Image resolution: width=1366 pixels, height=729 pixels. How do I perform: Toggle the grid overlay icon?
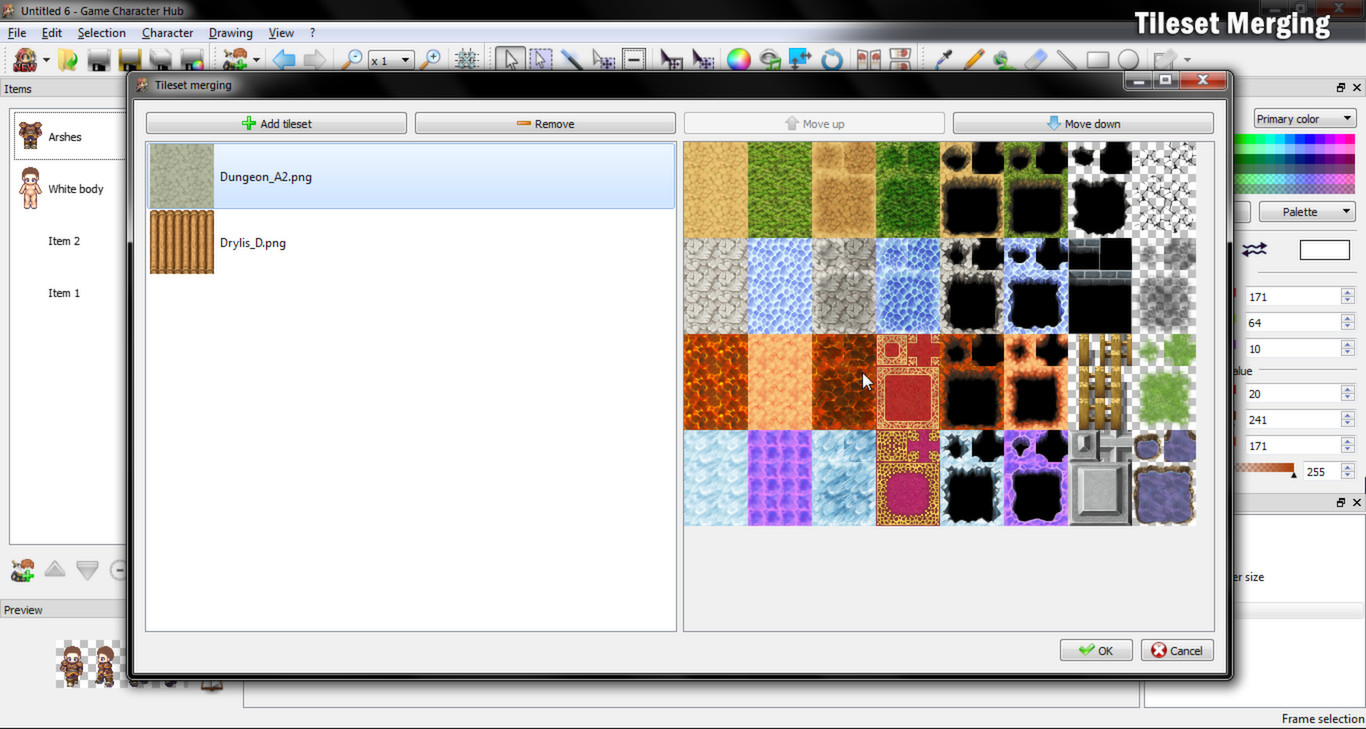click(466, 59)
